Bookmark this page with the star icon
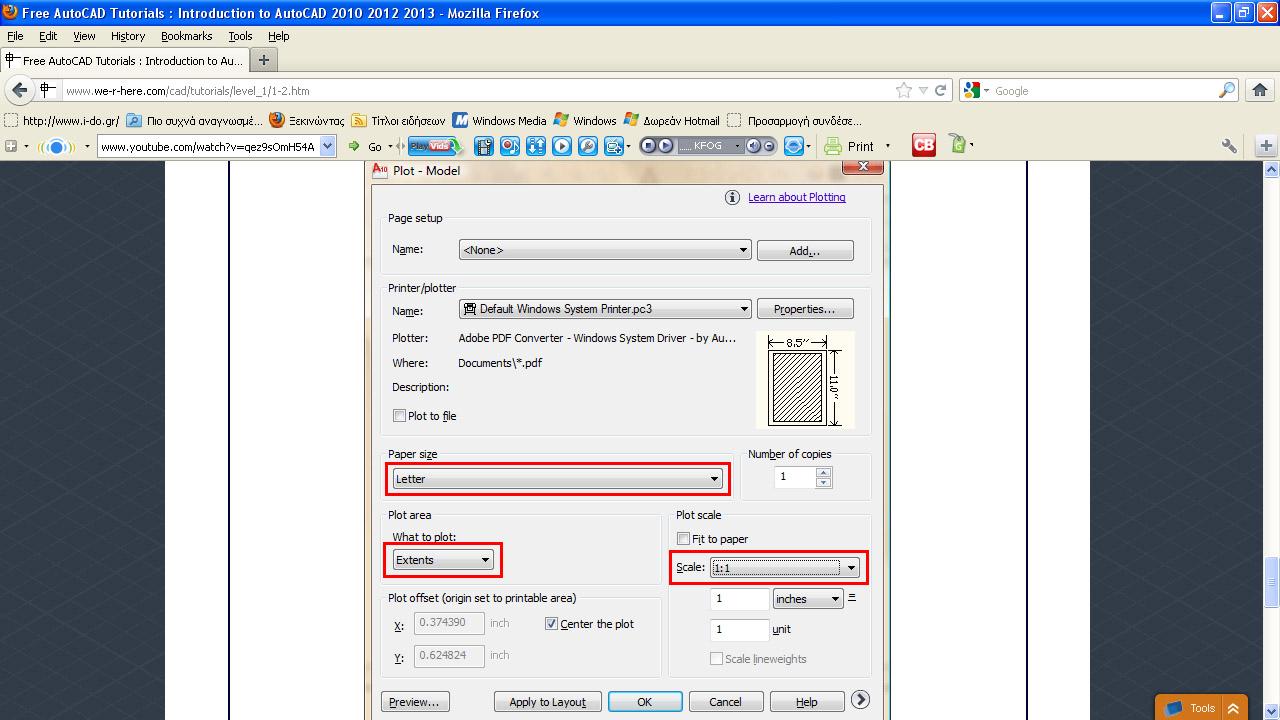The width and height of the screenshot is (1280, 720). (x=904, y=90)
